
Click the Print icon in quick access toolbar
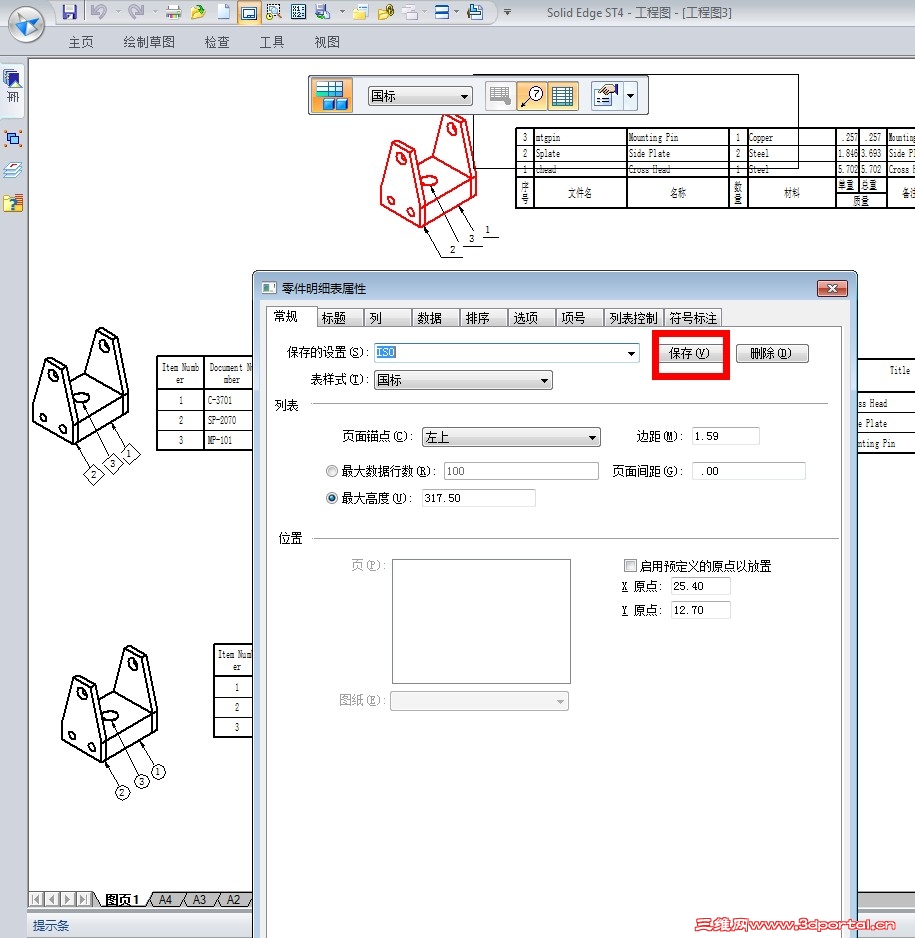coord(173,12)
